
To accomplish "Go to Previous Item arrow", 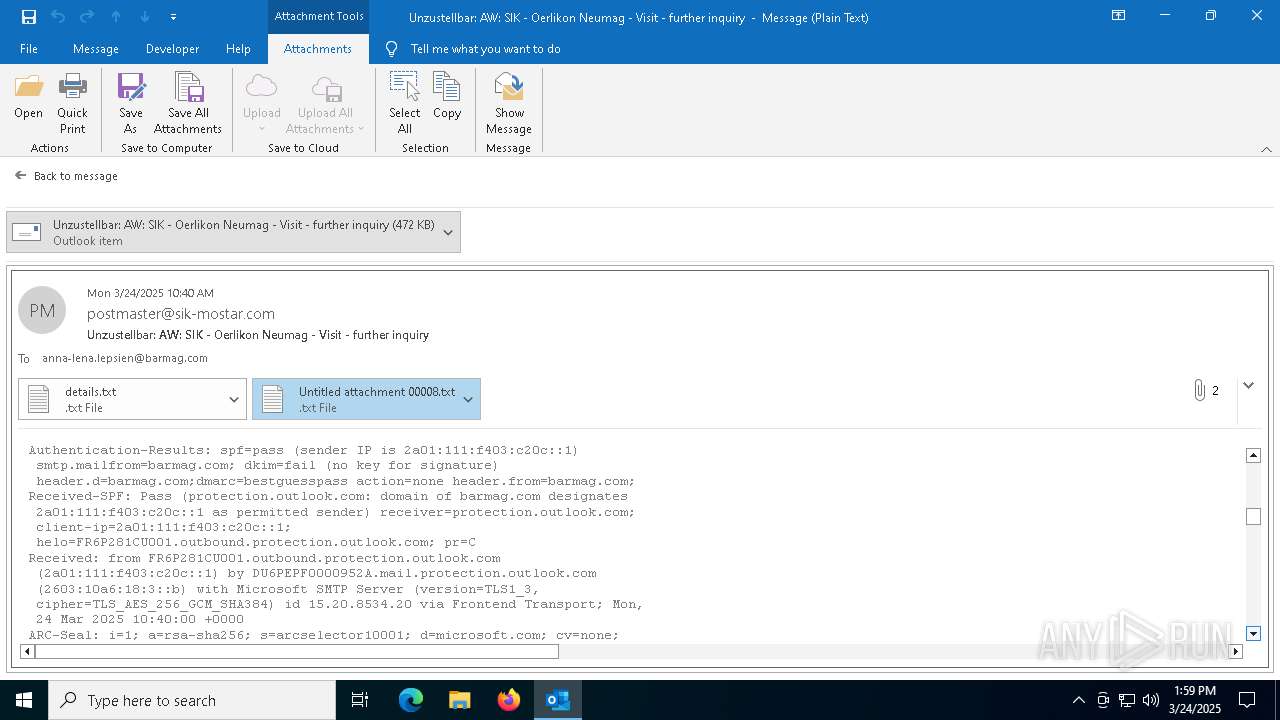I will tap(116, 17).
